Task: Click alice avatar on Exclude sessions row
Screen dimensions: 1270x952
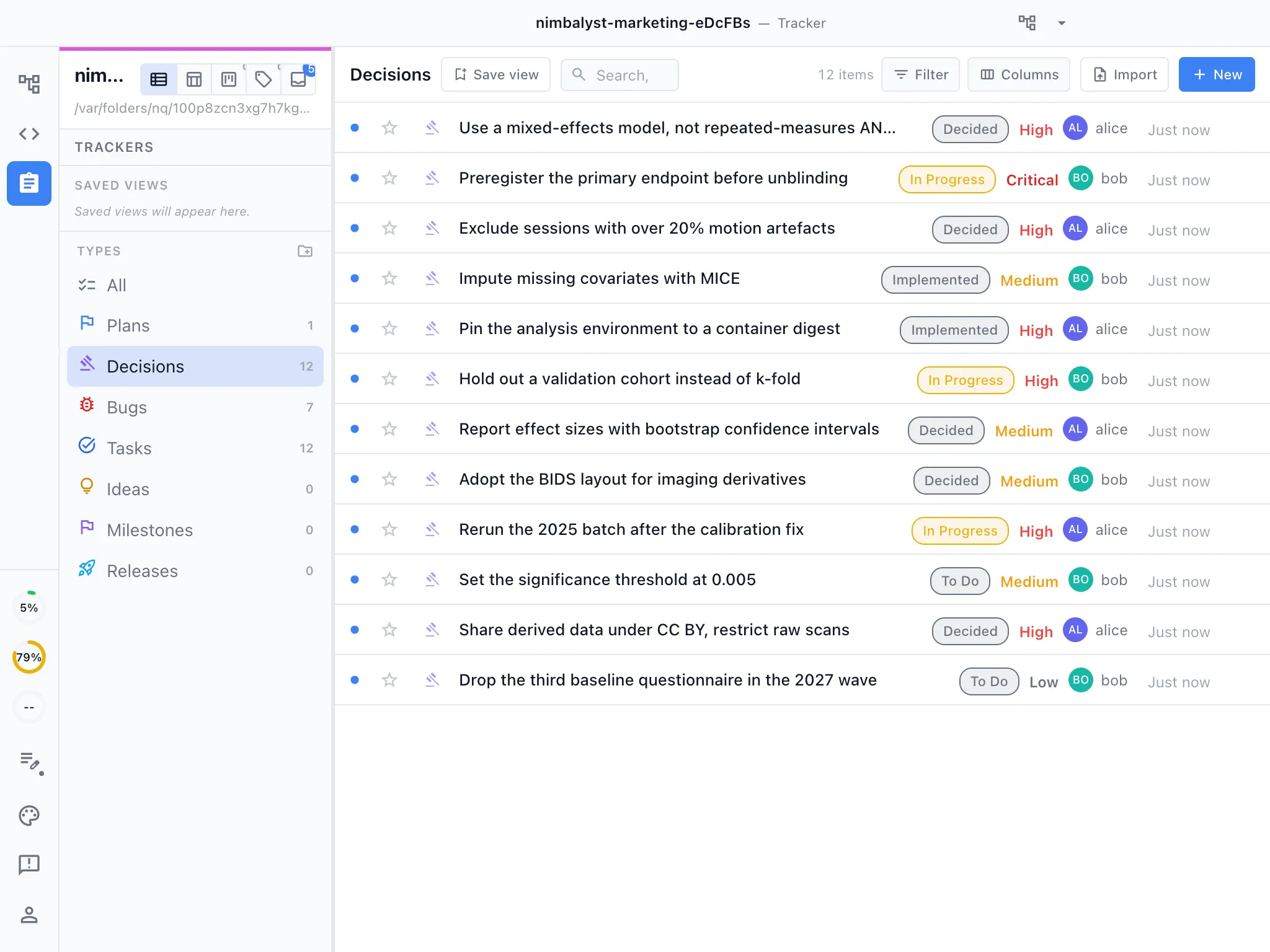Action: point(1075,228)
